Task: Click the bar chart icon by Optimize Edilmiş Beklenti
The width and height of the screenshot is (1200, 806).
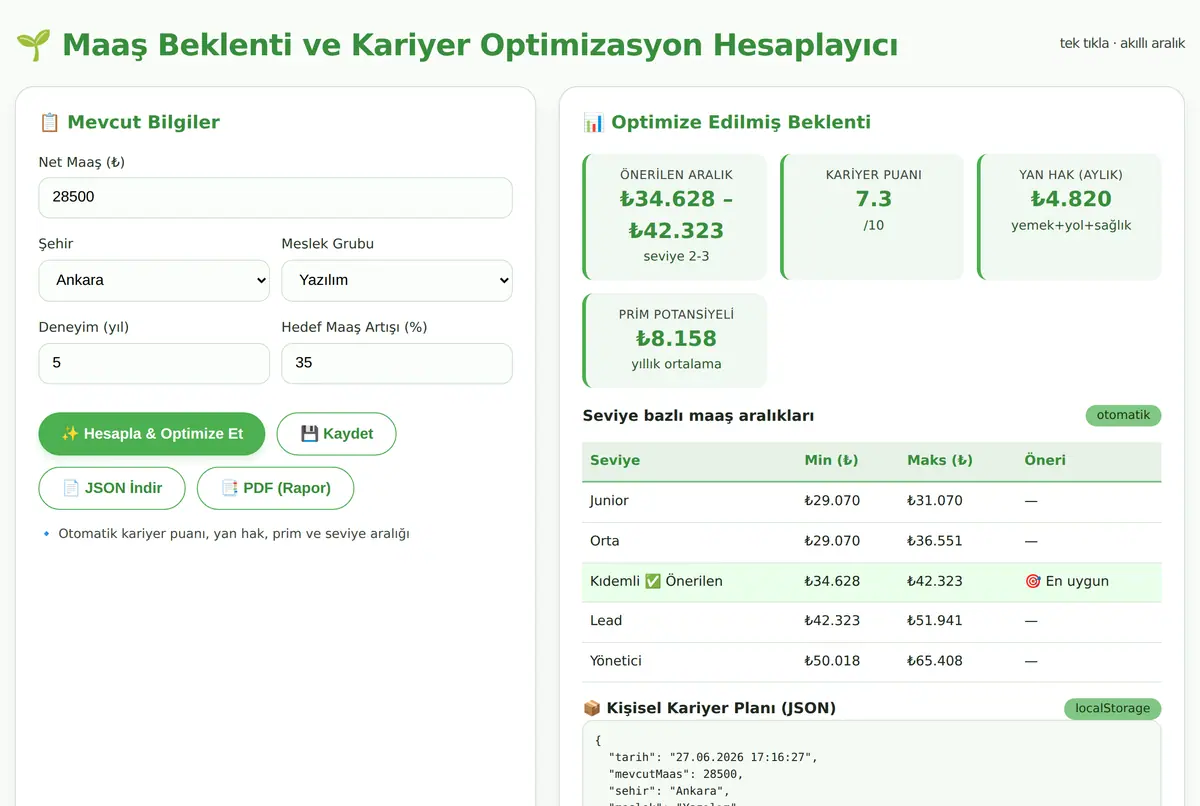Action: pos(593,123)
